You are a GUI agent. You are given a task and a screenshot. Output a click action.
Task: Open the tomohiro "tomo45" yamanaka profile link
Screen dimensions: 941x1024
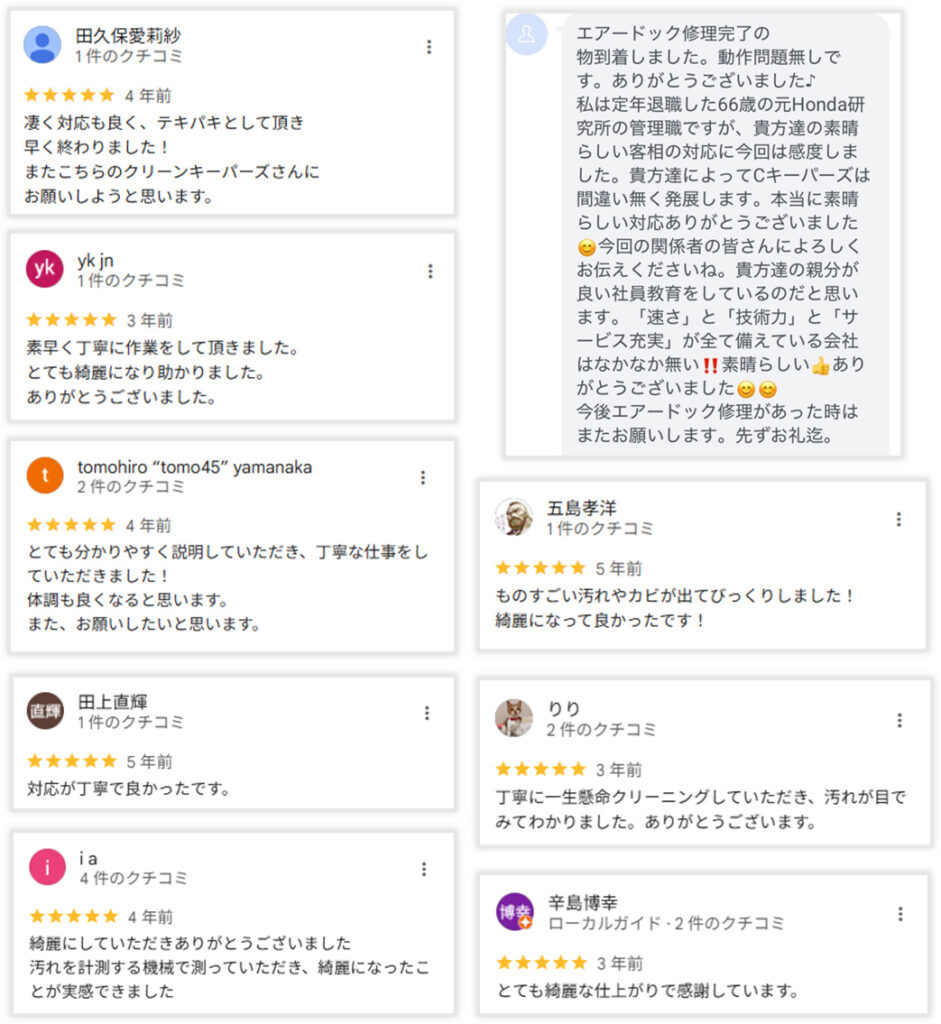coord(194,467)
